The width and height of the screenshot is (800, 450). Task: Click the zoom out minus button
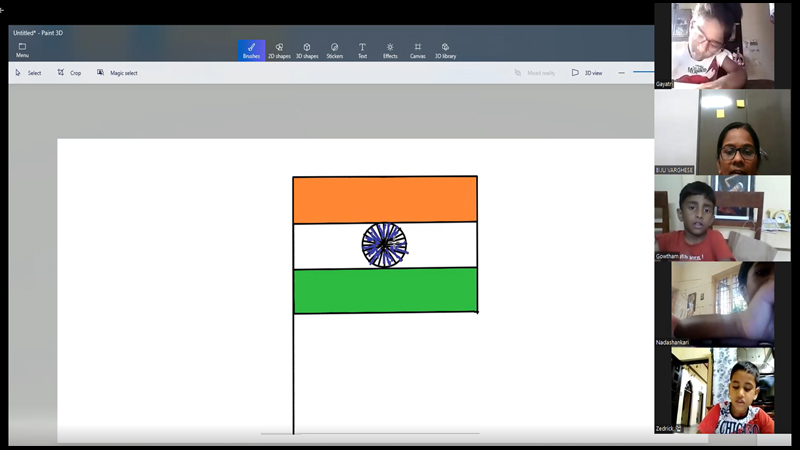point(621,73)
